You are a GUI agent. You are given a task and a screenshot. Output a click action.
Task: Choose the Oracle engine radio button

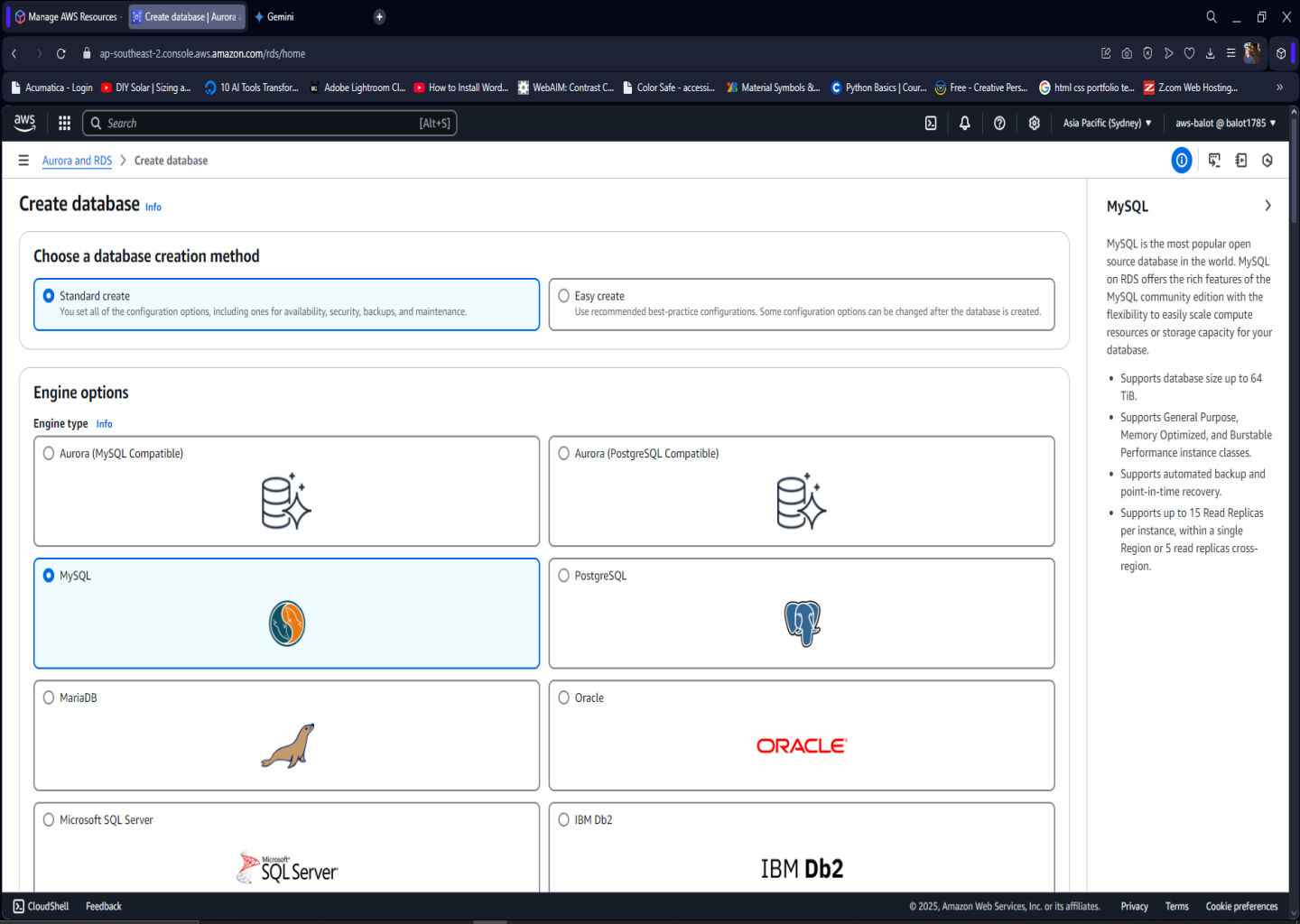(564, 698)
